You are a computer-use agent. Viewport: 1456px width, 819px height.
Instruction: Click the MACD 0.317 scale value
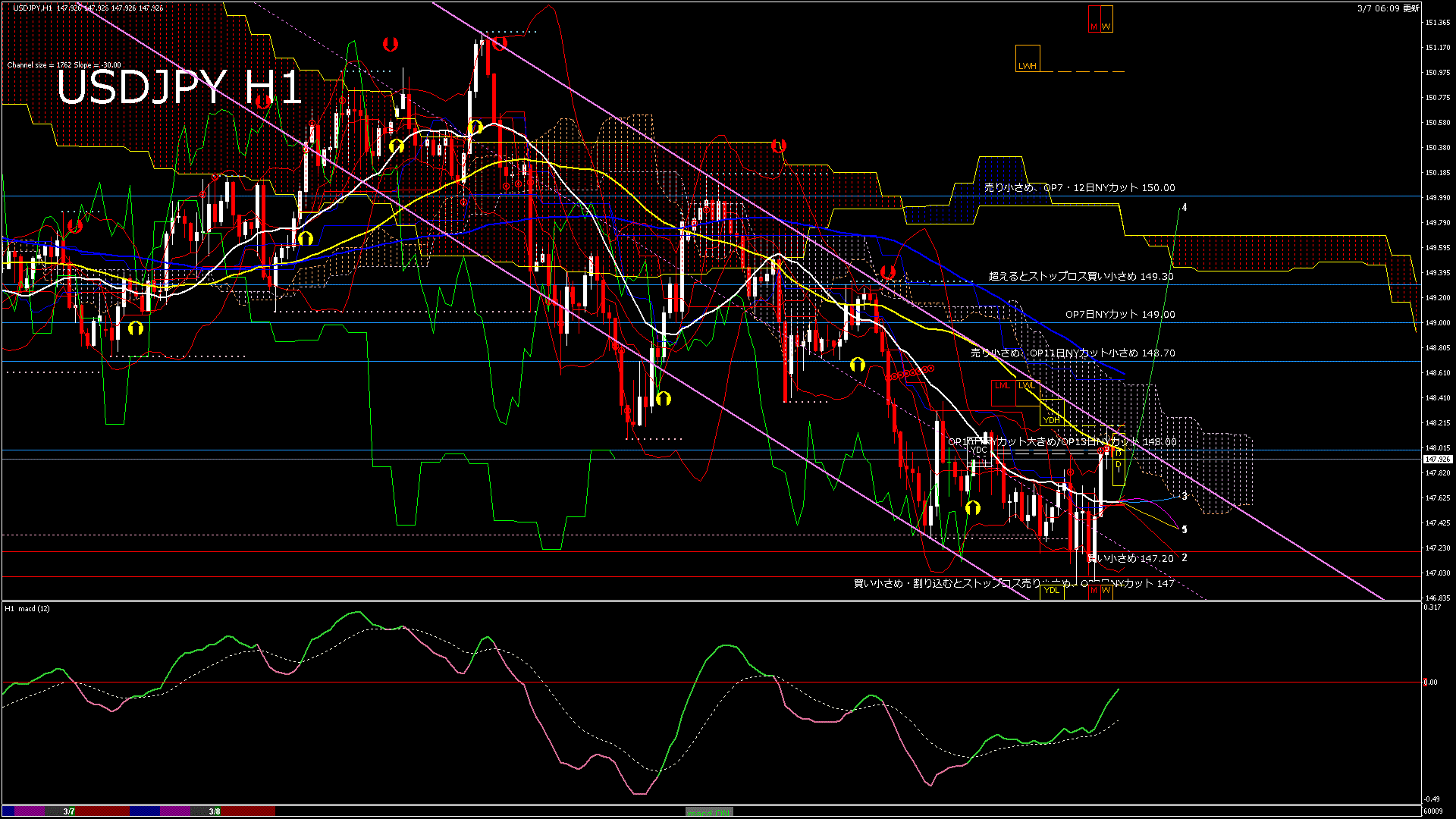[x=1432, y=607]
